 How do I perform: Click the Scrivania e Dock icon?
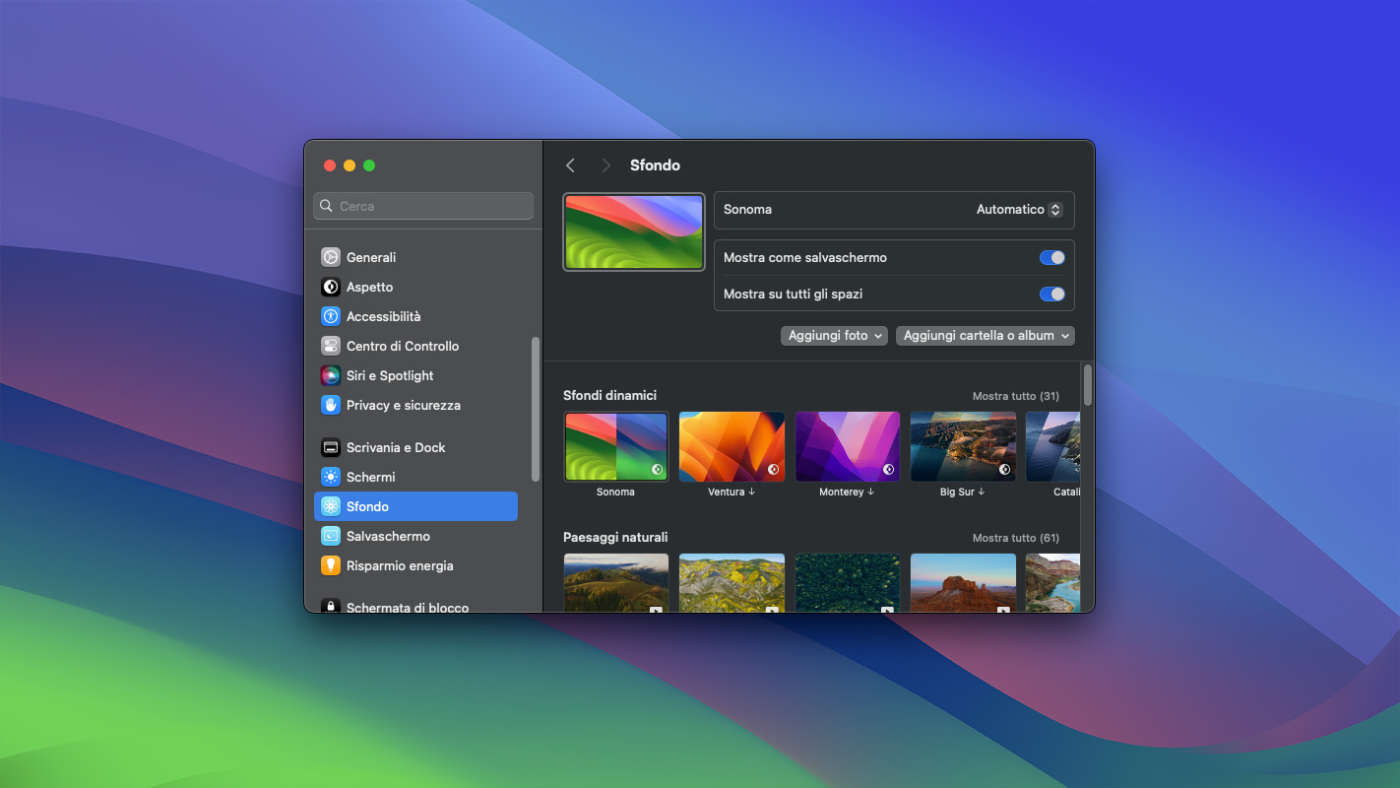[330, 447]
